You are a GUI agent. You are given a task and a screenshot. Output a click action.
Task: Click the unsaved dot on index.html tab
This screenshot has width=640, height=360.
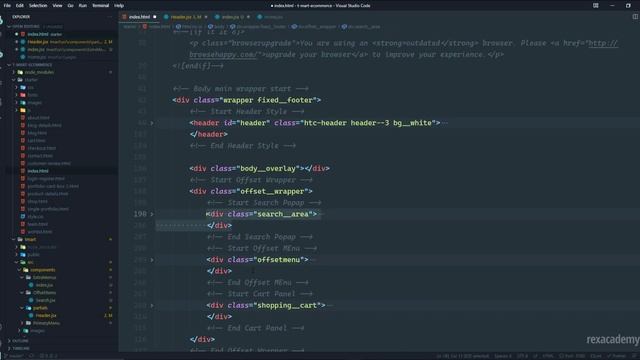pyautogui.click(x=155, y=17)
